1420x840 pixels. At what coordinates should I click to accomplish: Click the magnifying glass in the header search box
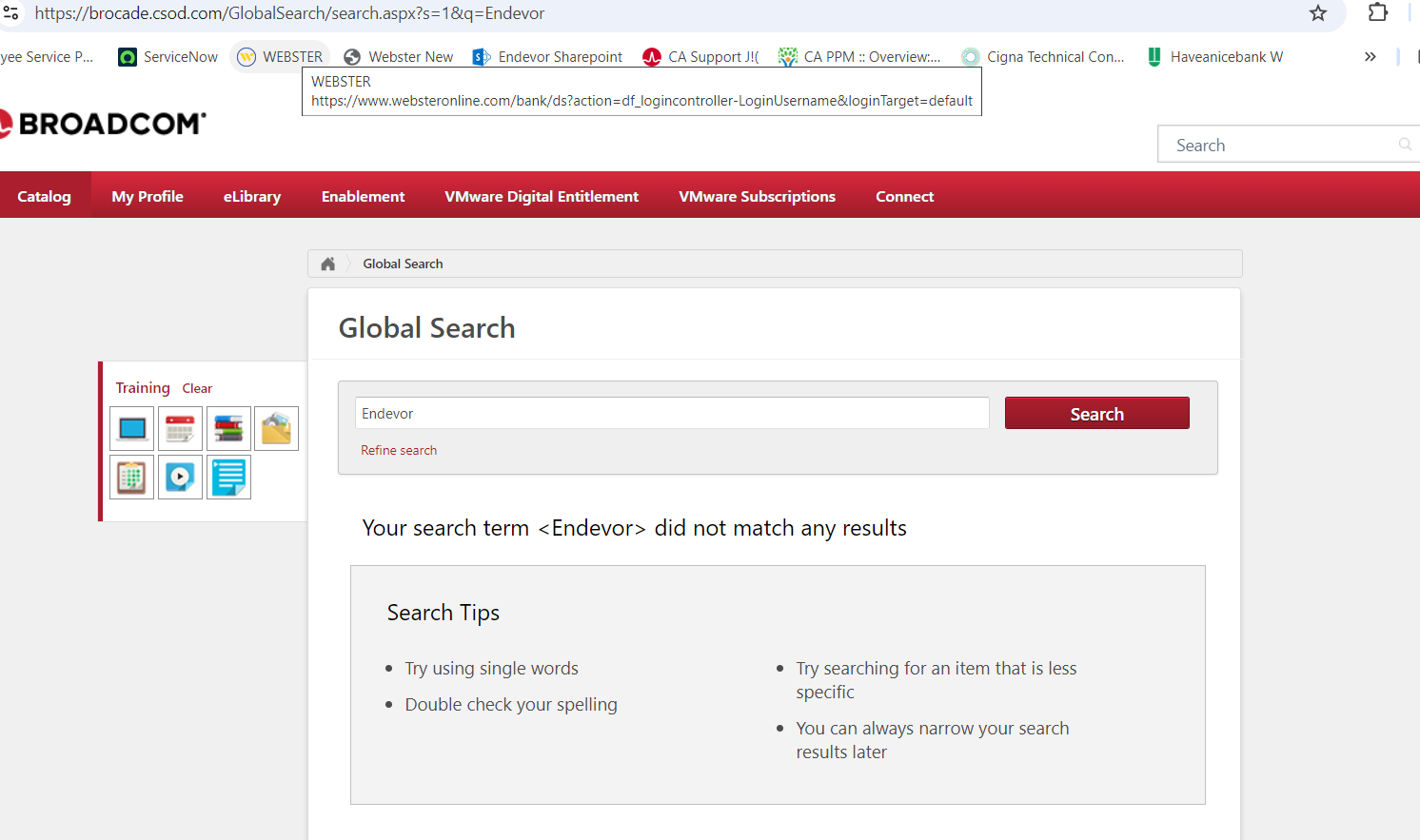click(1405, 144)
